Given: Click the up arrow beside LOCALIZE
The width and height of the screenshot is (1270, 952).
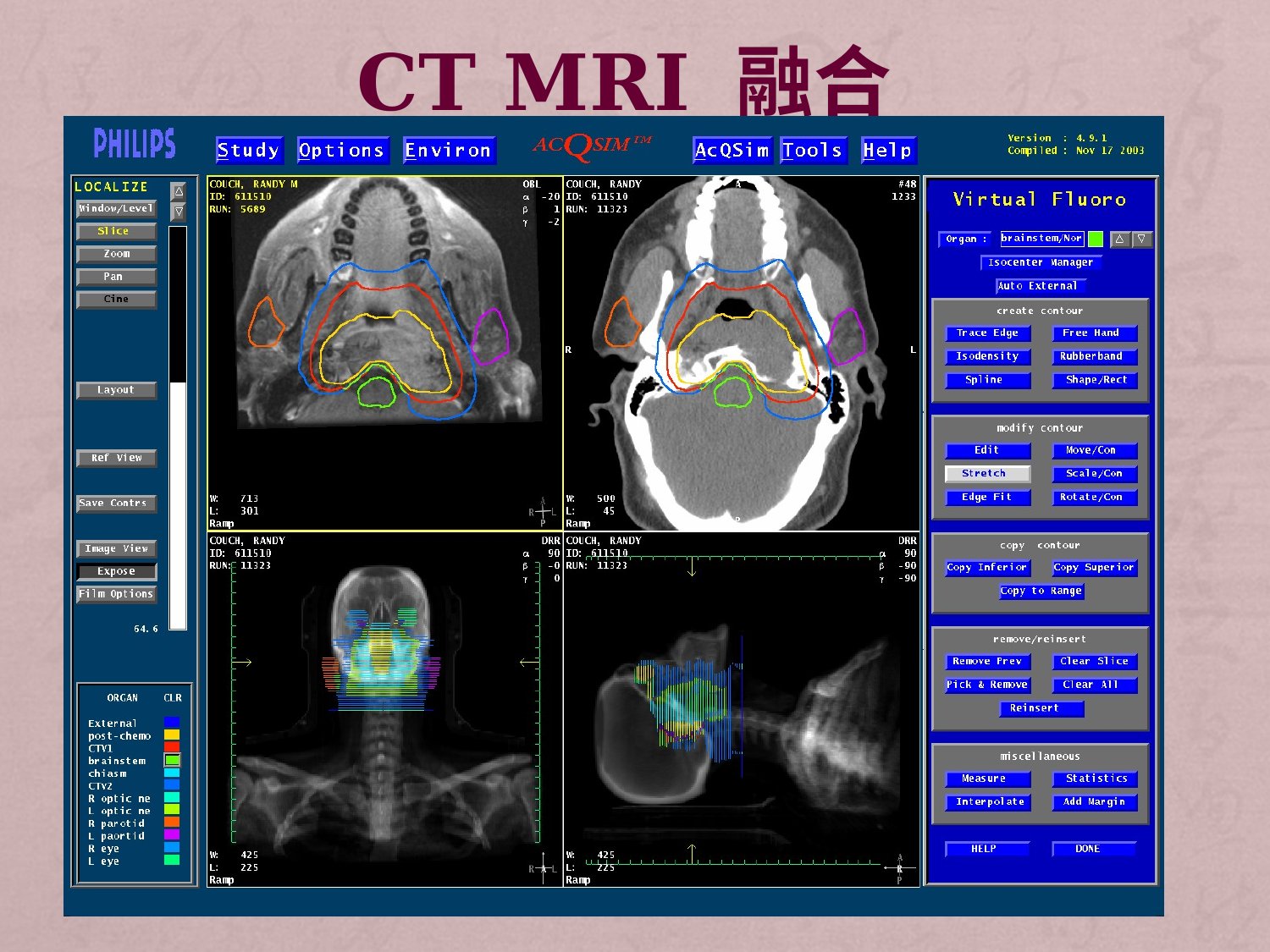Looking at the screenshot, I should click(178, 191).
